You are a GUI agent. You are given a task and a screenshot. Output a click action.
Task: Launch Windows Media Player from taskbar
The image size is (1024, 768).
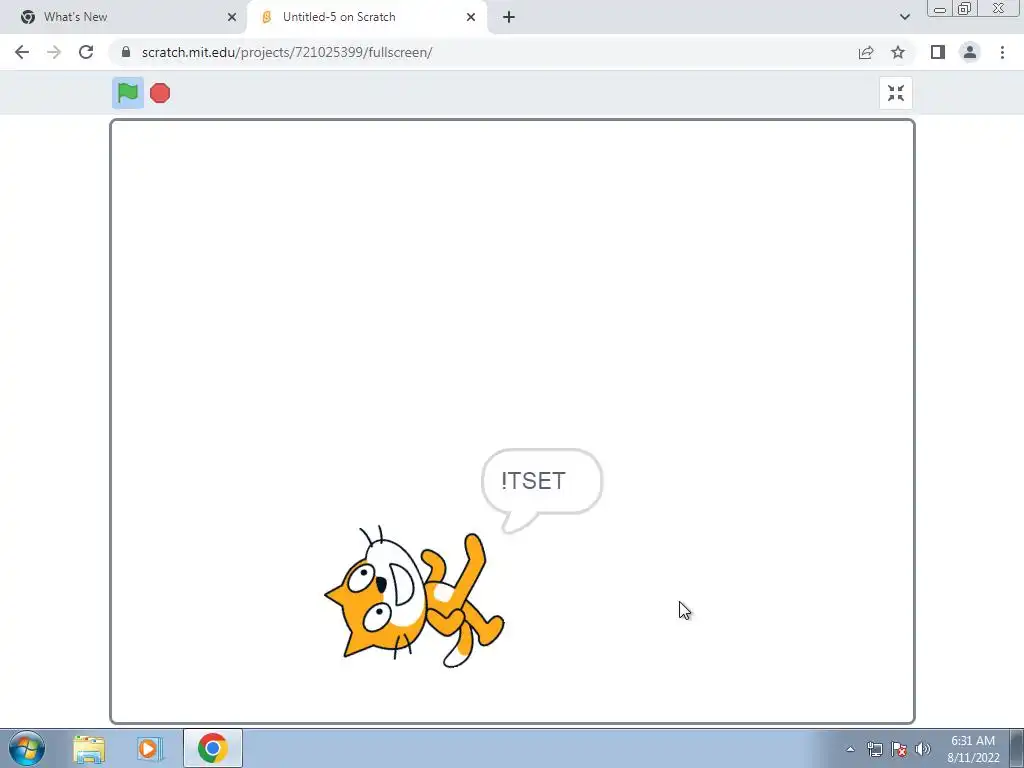(150, 749)
